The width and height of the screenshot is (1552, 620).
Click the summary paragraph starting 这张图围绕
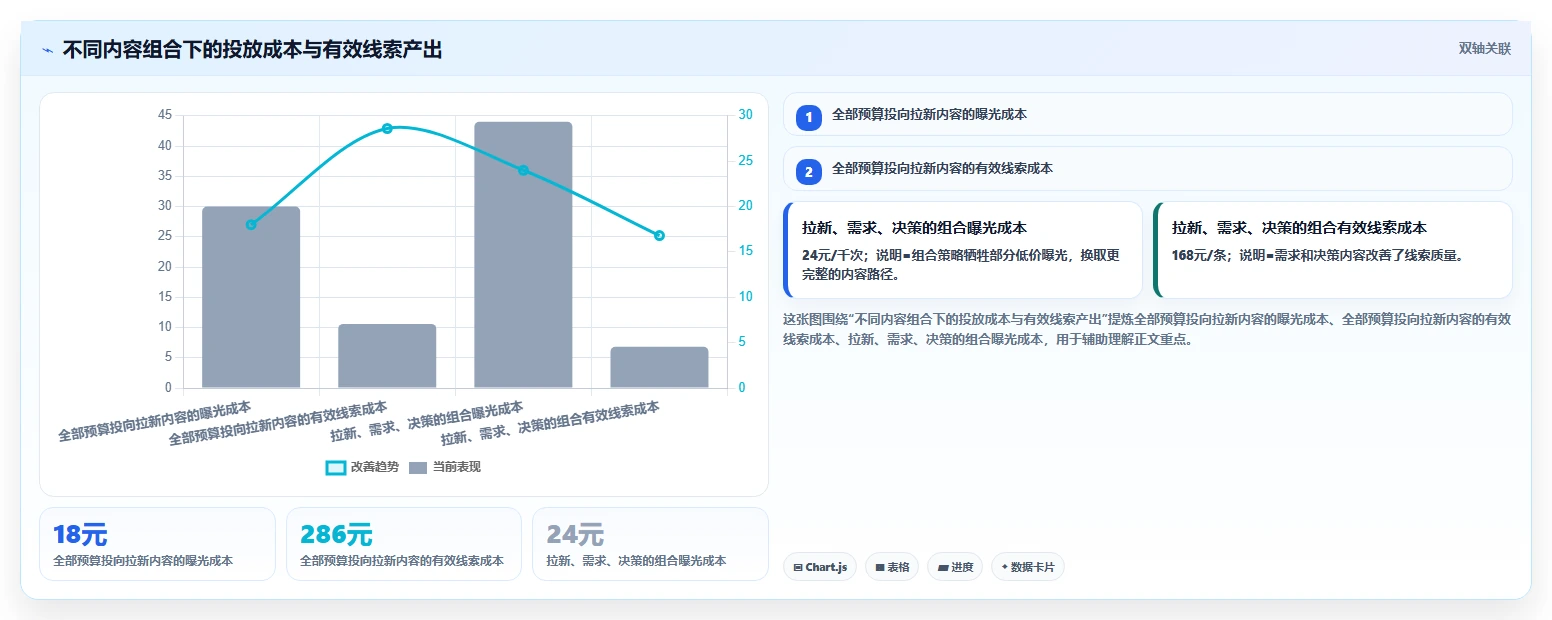[x=1148, y=329]
